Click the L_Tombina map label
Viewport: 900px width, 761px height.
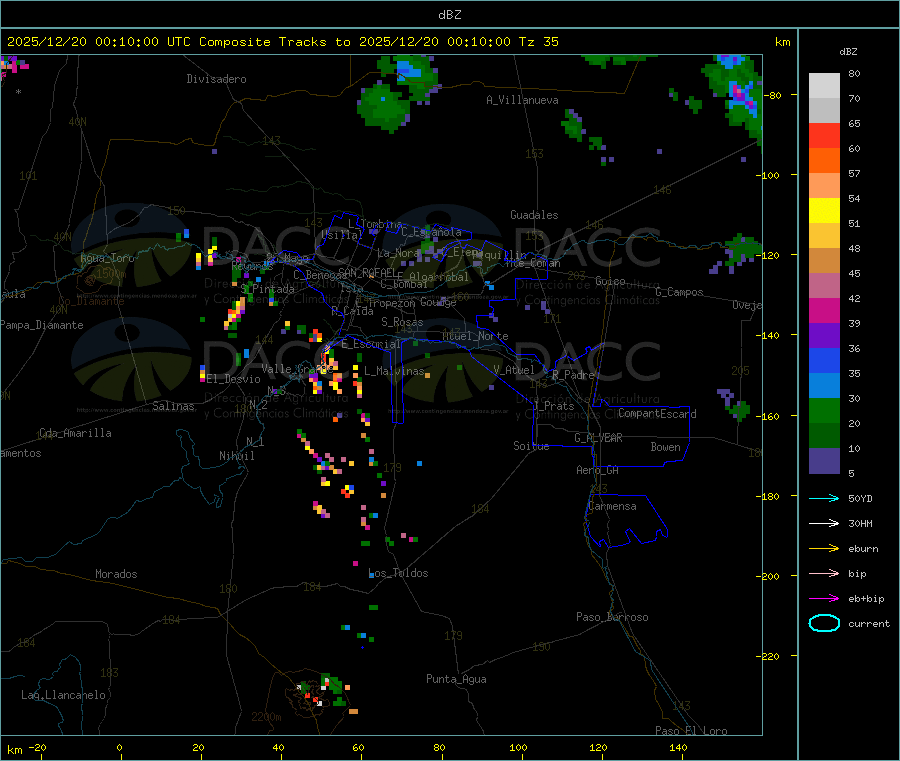(375, 224)
